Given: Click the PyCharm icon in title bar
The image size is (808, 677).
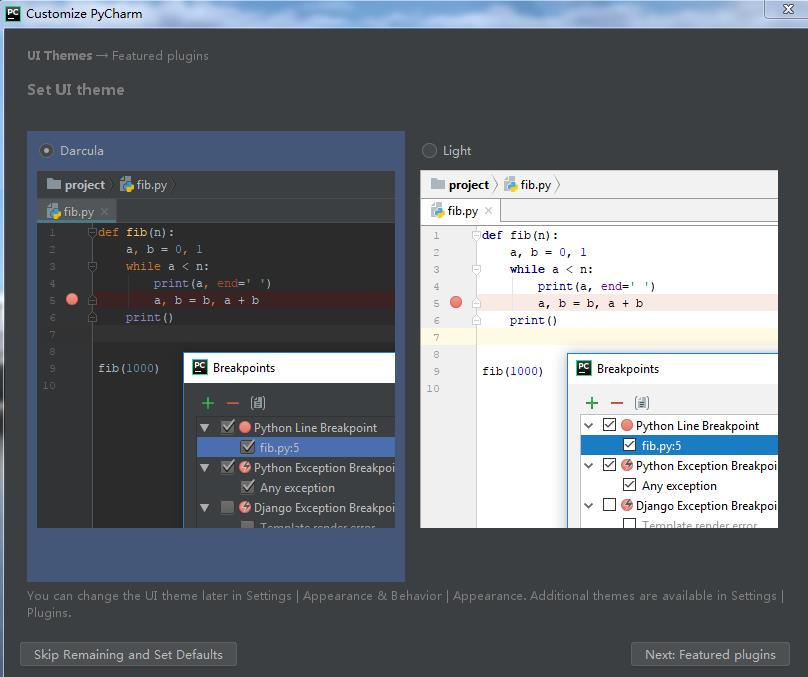Looking at the screenshot, I should coord(12,14).
